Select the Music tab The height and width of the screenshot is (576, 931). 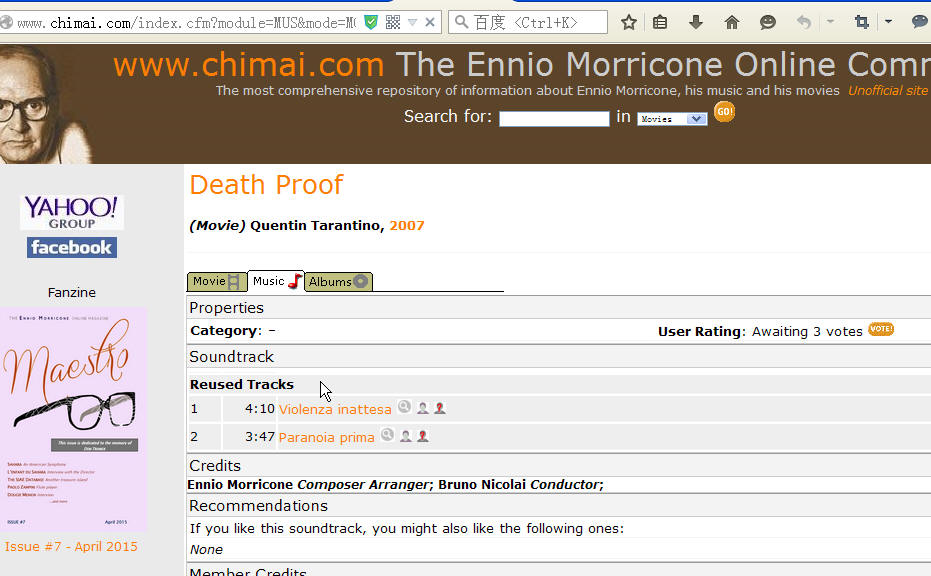[276, 281]
